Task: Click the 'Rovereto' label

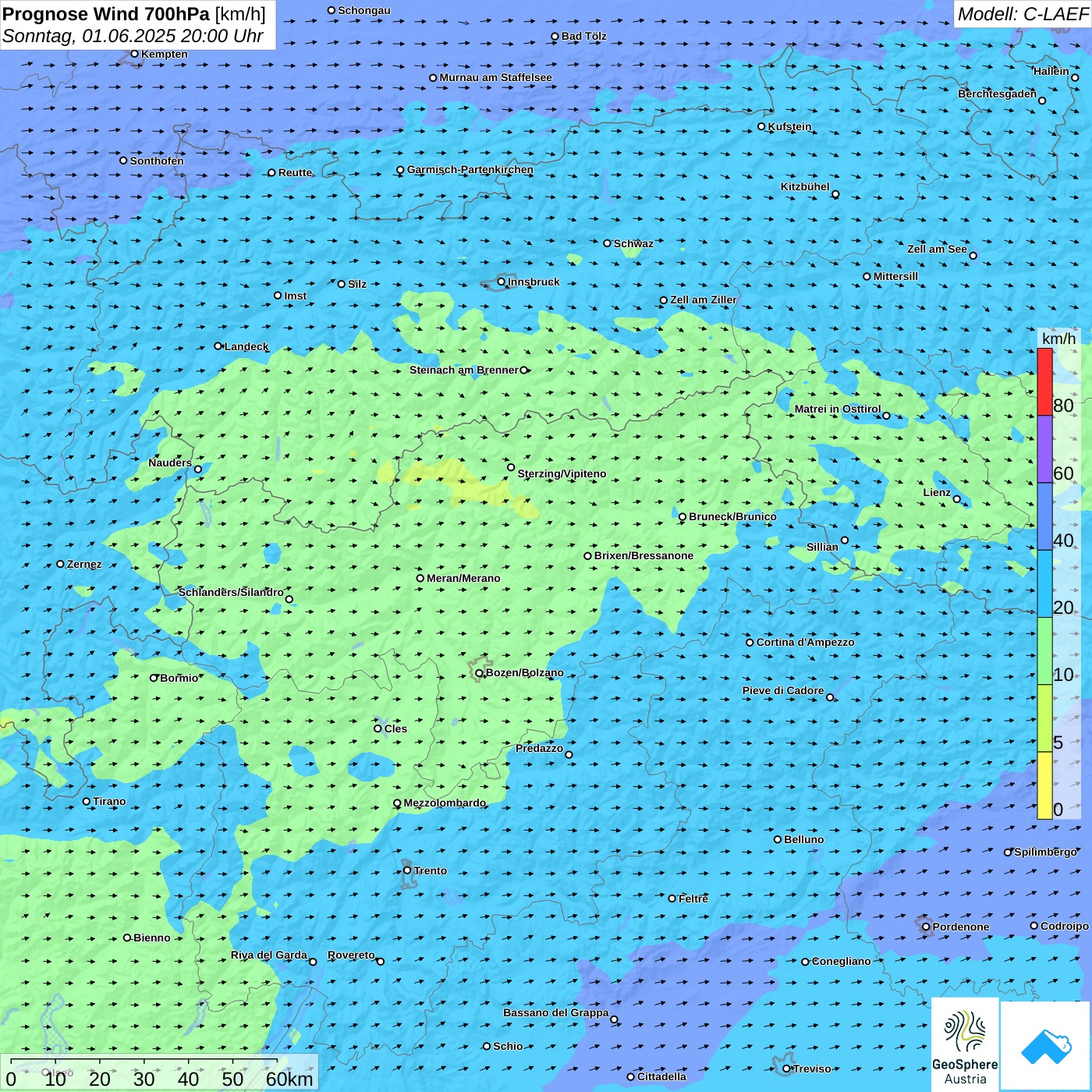Action: click(351, 955)
